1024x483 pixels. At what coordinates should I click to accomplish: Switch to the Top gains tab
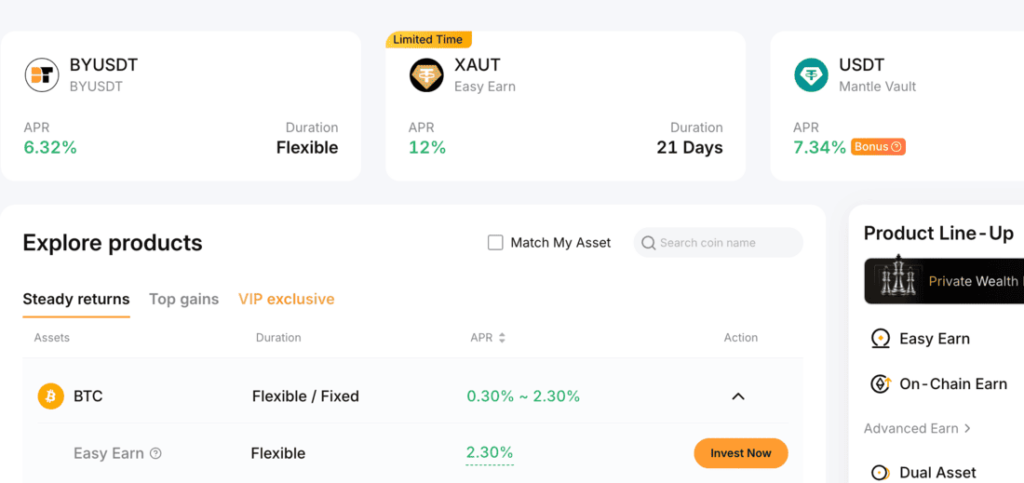[x=184, y=299]
